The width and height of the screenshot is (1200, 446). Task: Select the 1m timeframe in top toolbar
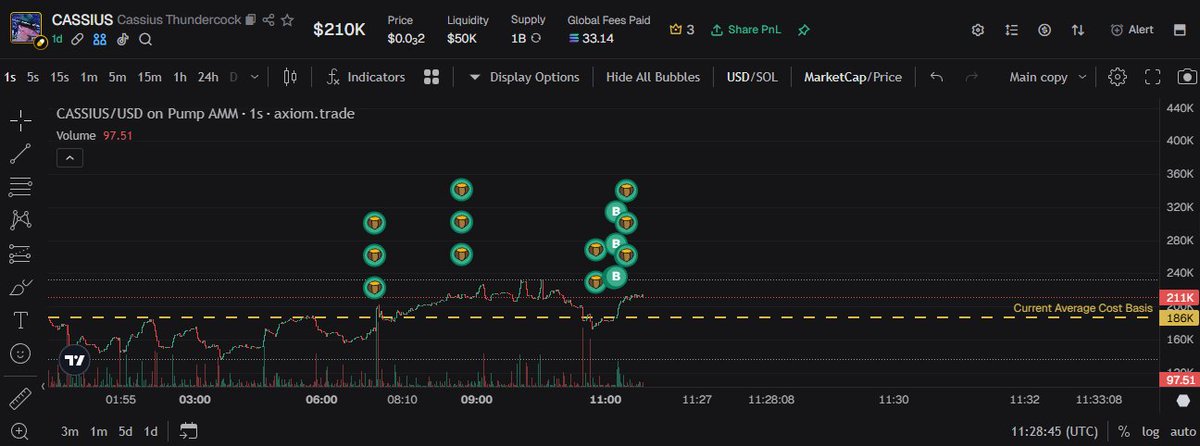point(89,77)
